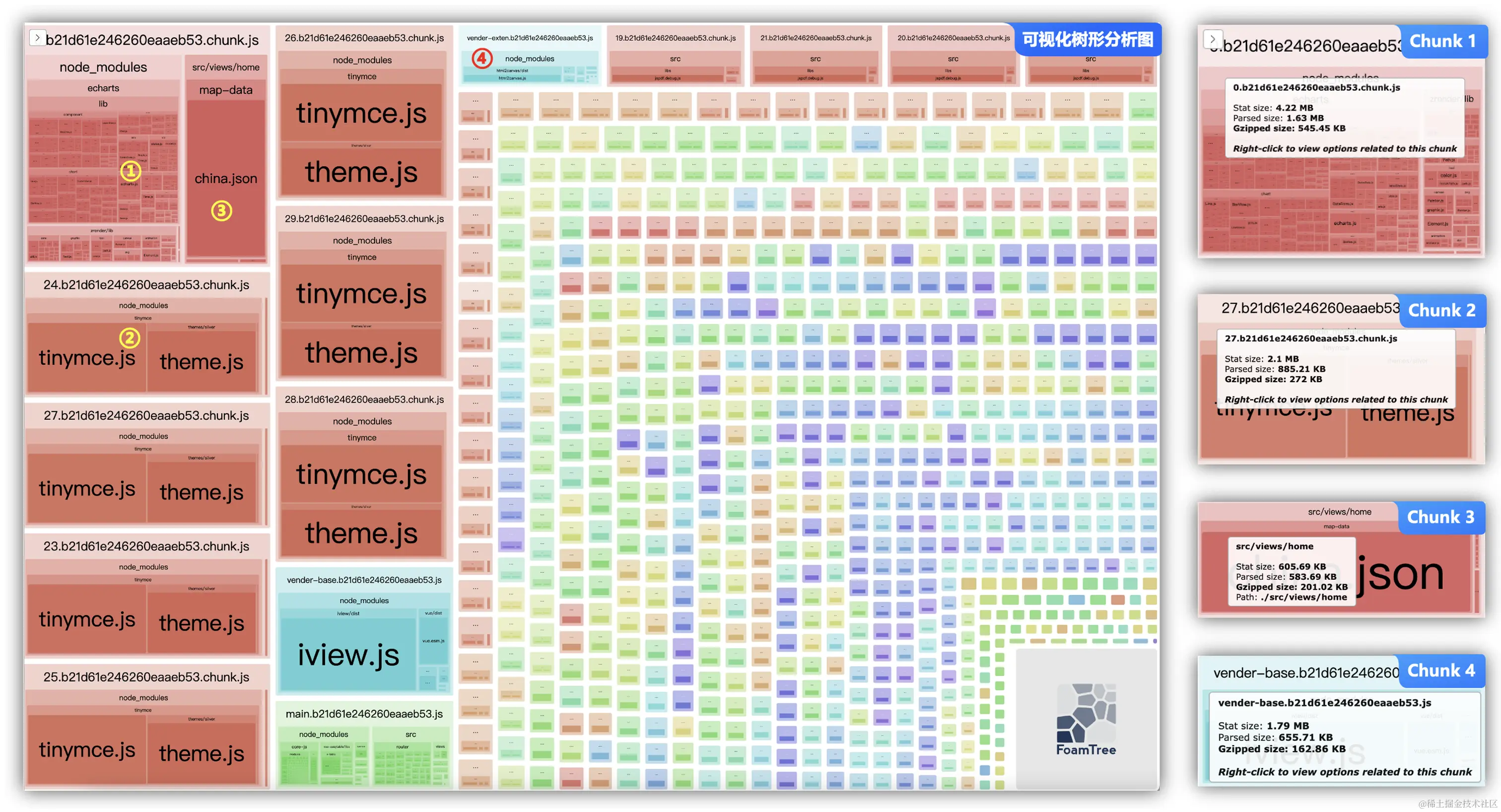
Task: Select src group inside chunk 21
Action: [x=816, y=59]
